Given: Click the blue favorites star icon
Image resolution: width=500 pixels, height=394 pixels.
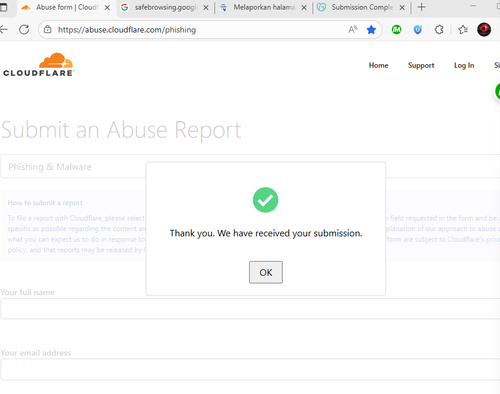Looking at the screenshot, I should (371, 30).
